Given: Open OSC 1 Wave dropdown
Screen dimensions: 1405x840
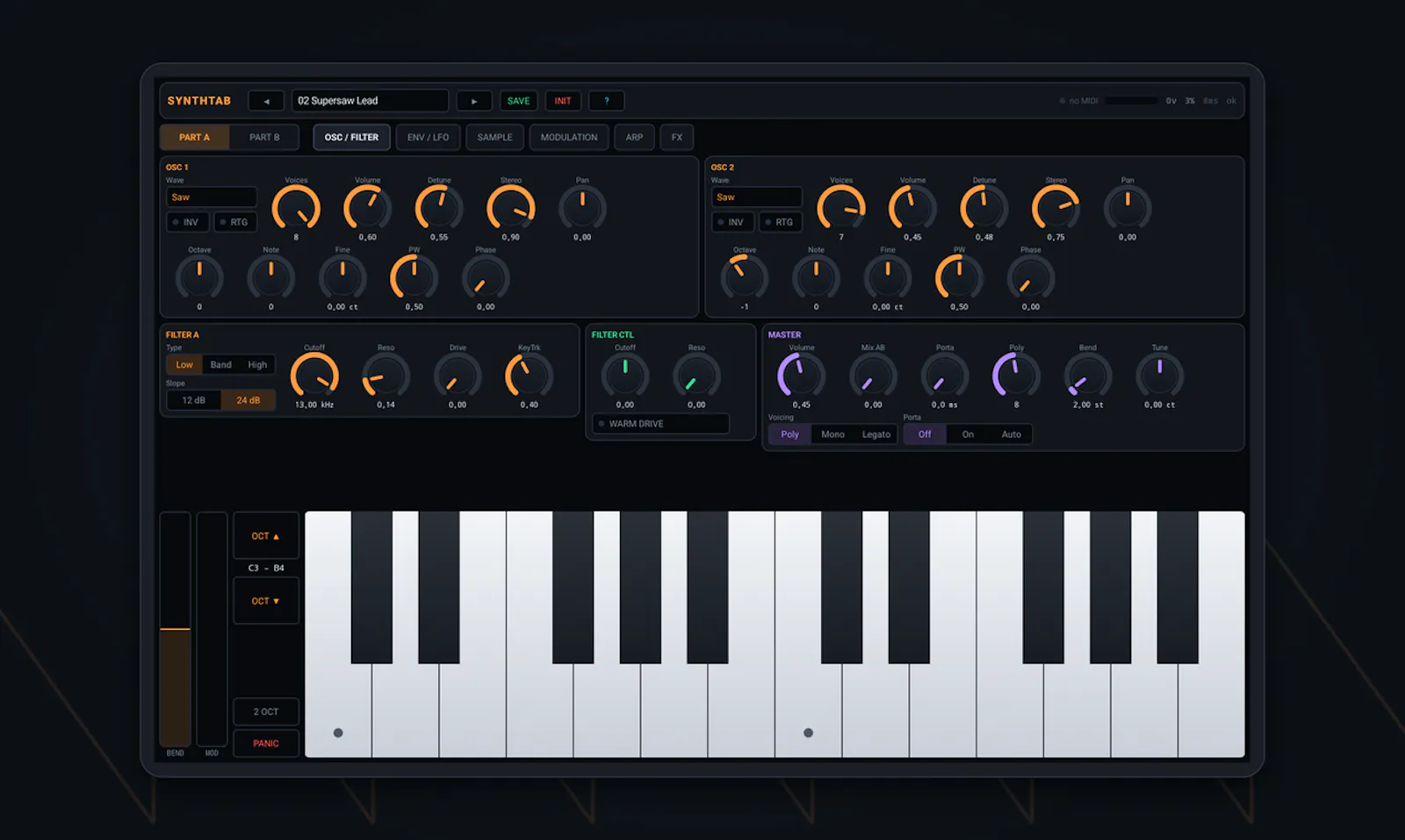Looking at the screenshot, I should (x=212, y=197).
